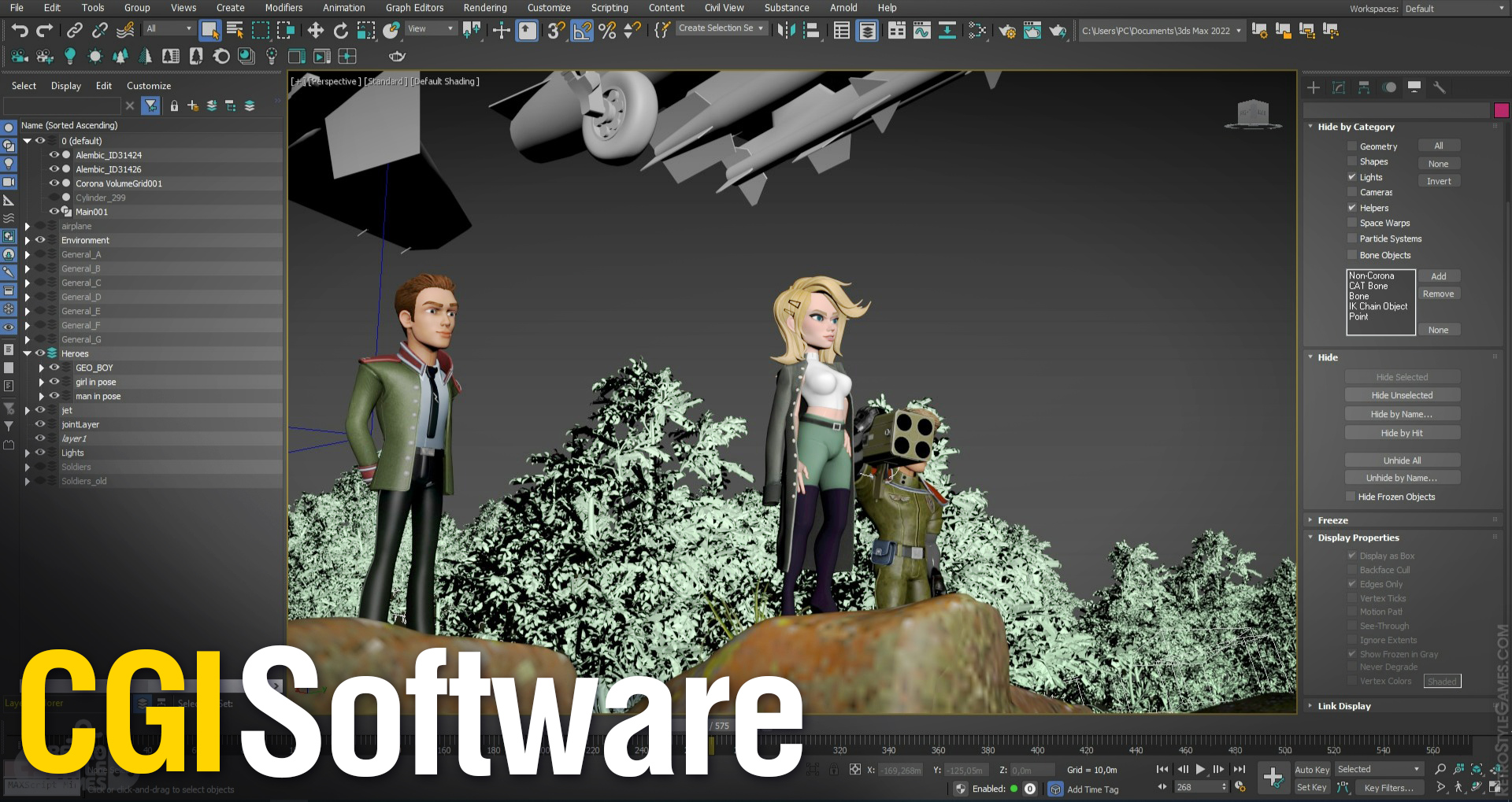Click the Rectangular Selection Region icon
This screenshot has width=1512, height=802.
pos(260,31)
